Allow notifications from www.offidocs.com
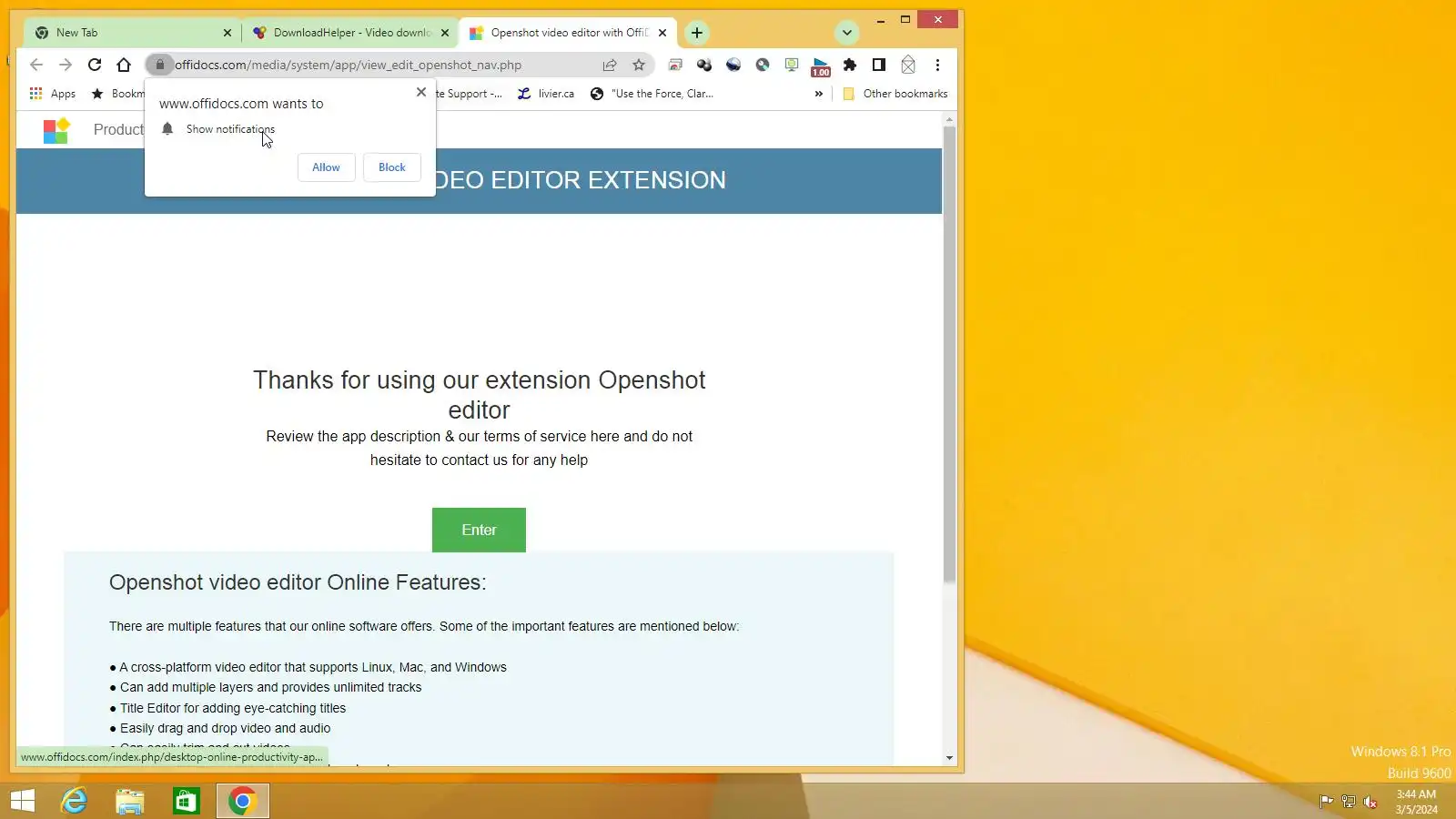Screen dimensions: 1456x819 326,167
